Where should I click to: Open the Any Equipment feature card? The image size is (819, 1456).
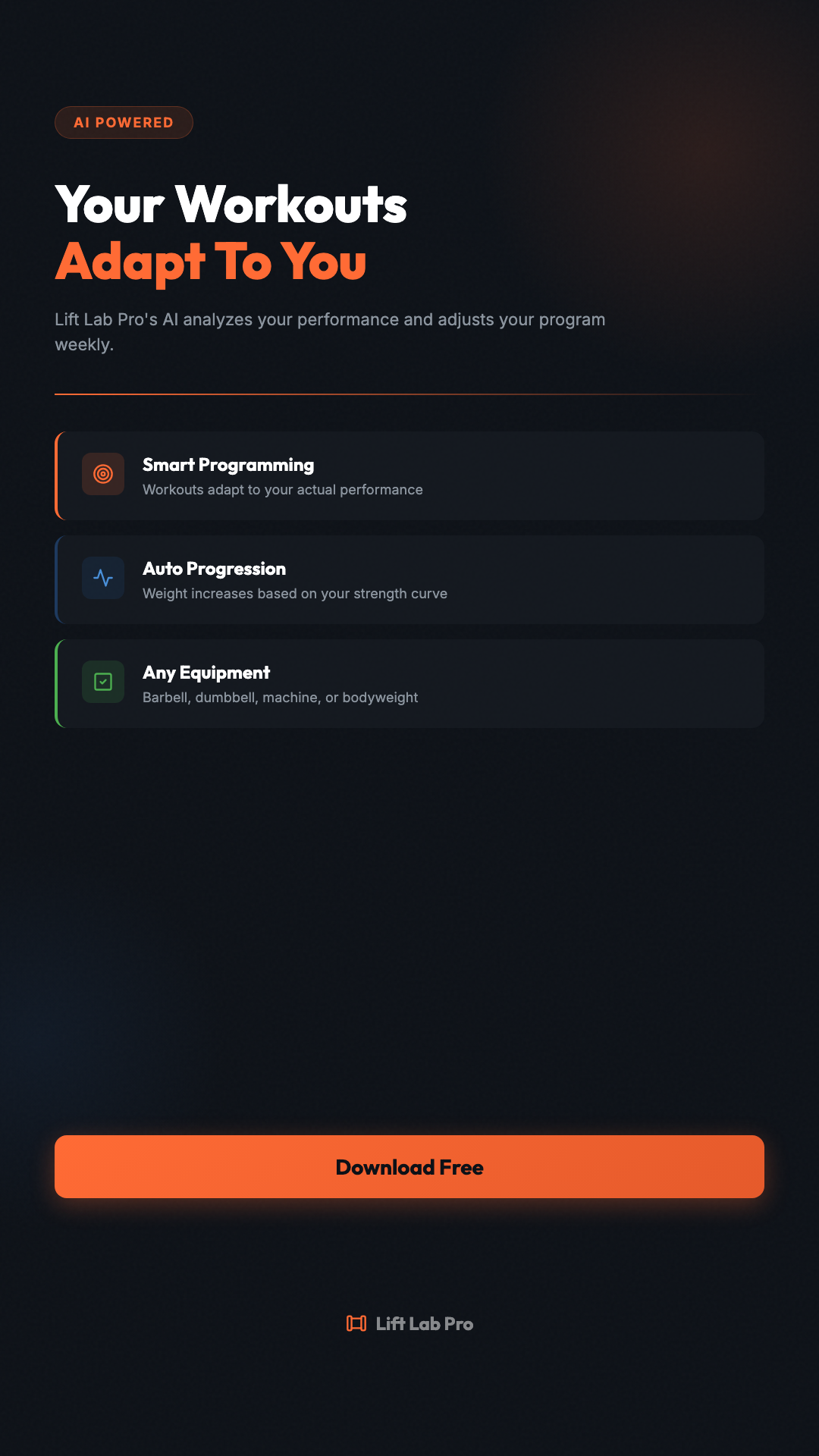pyautogui.click(x=591, y=683)
